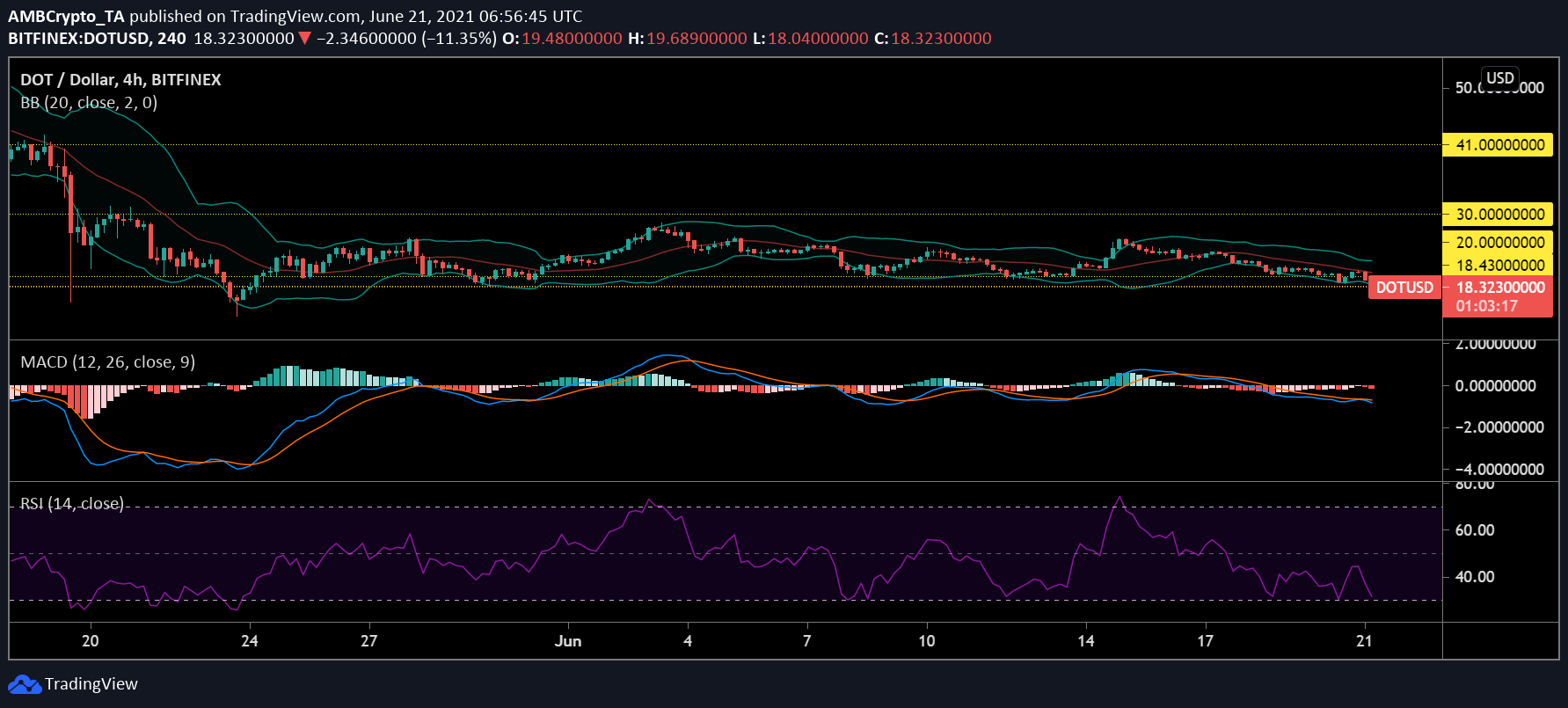The height and width of the screenshot is (708, 1568).
Task: Click the AMBCrypto_TA author name
Action: point(67,16)
